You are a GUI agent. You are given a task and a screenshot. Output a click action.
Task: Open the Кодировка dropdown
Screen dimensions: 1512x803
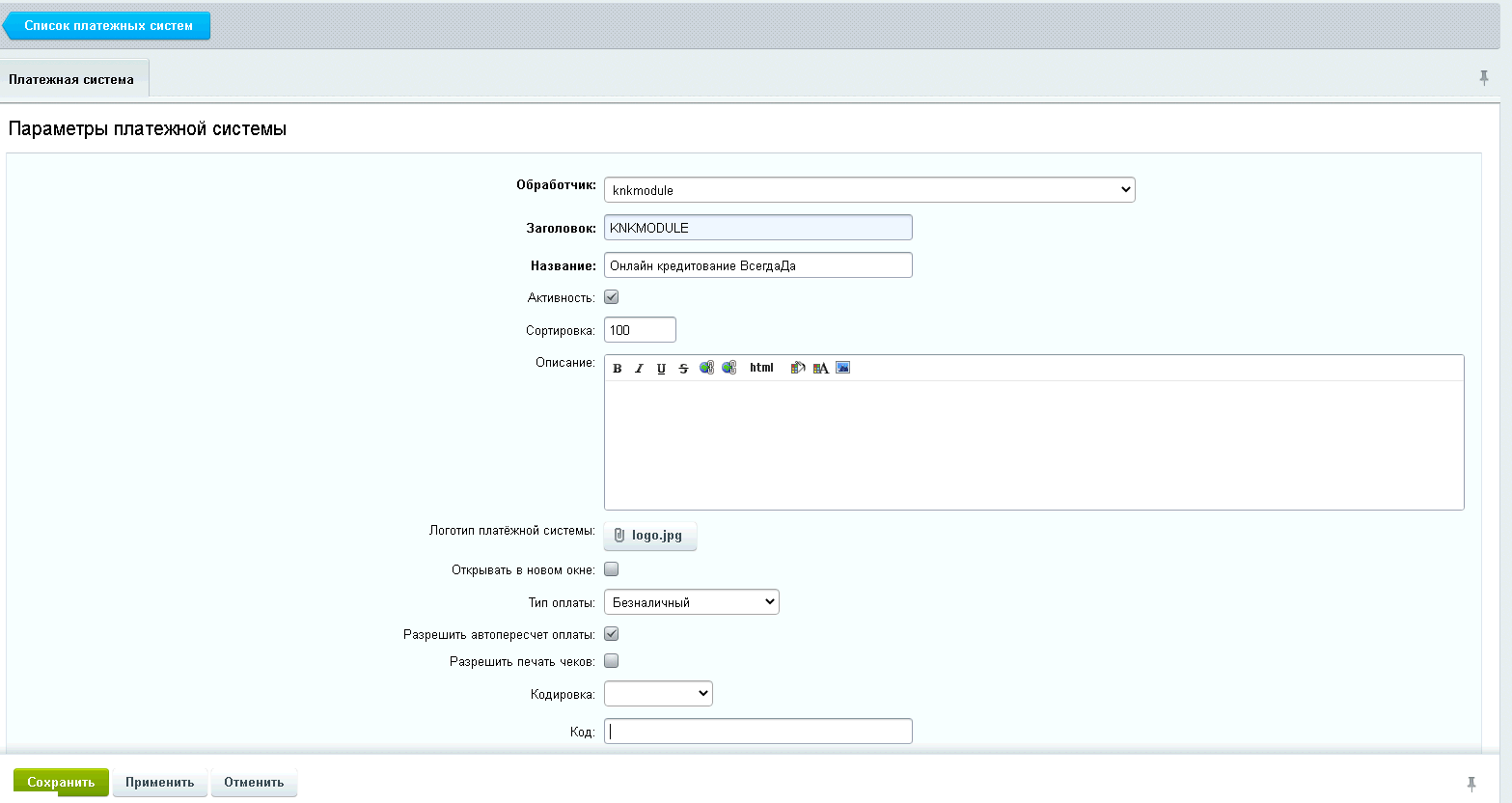pos(658,694)
